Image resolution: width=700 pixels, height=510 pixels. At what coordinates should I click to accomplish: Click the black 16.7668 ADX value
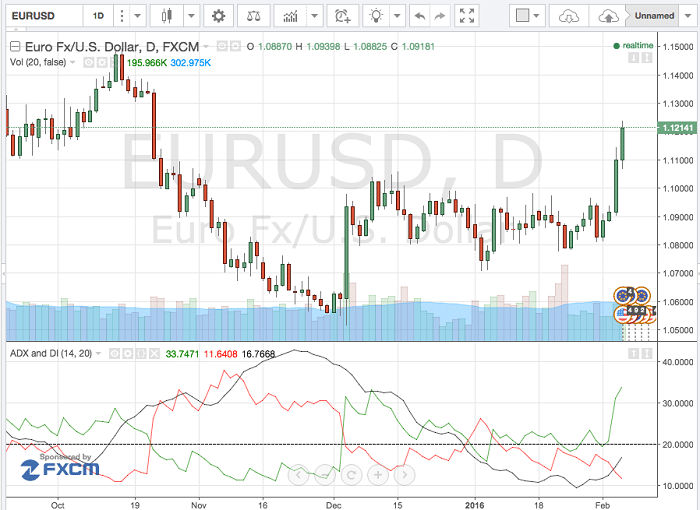[x=258, y=354]
